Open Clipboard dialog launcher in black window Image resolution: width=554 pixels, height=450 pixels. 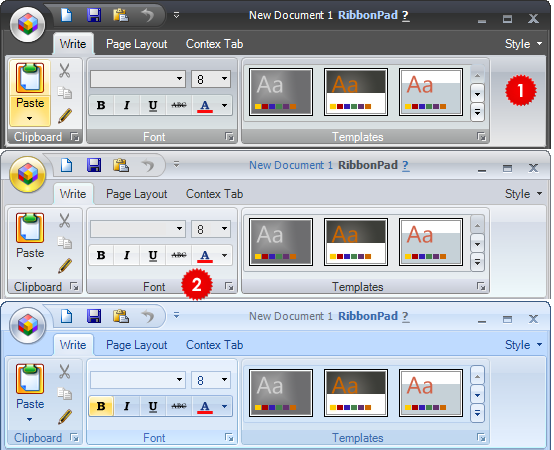tap(75, 137)
